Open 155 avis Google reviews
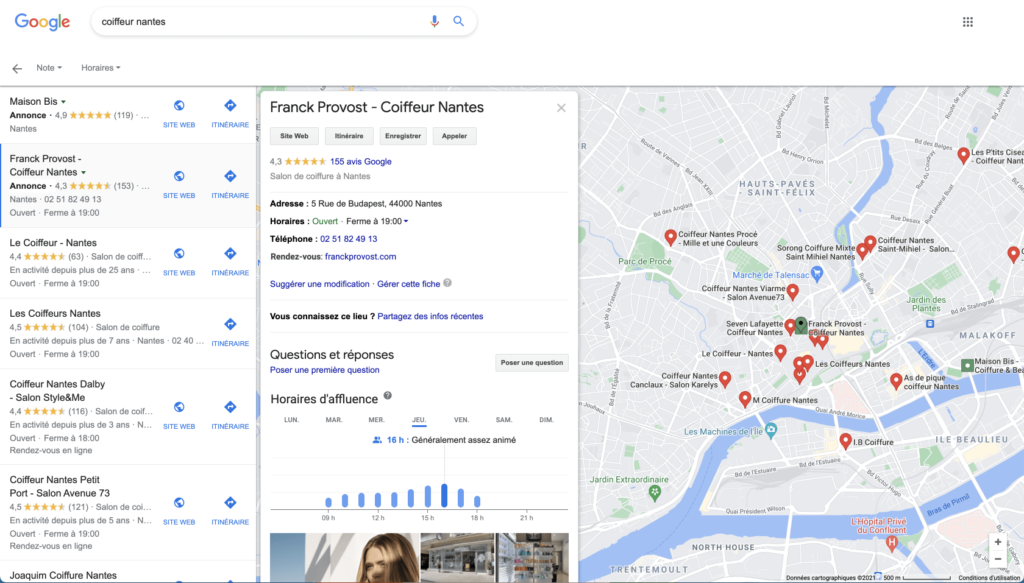Image resolution: width=1024 pixels, height=583 pixels. [x=360, y=161]
